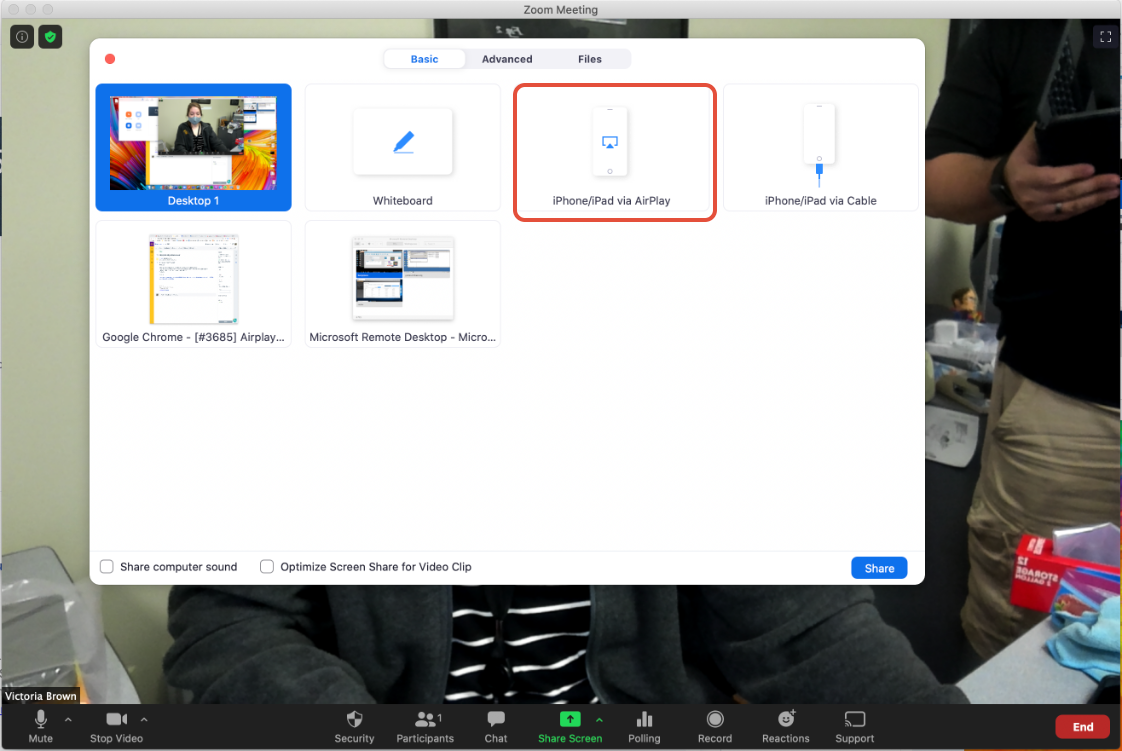This screenshot has width=1122, height=751.
Task: Click the blue Share button
Action: 879,568
